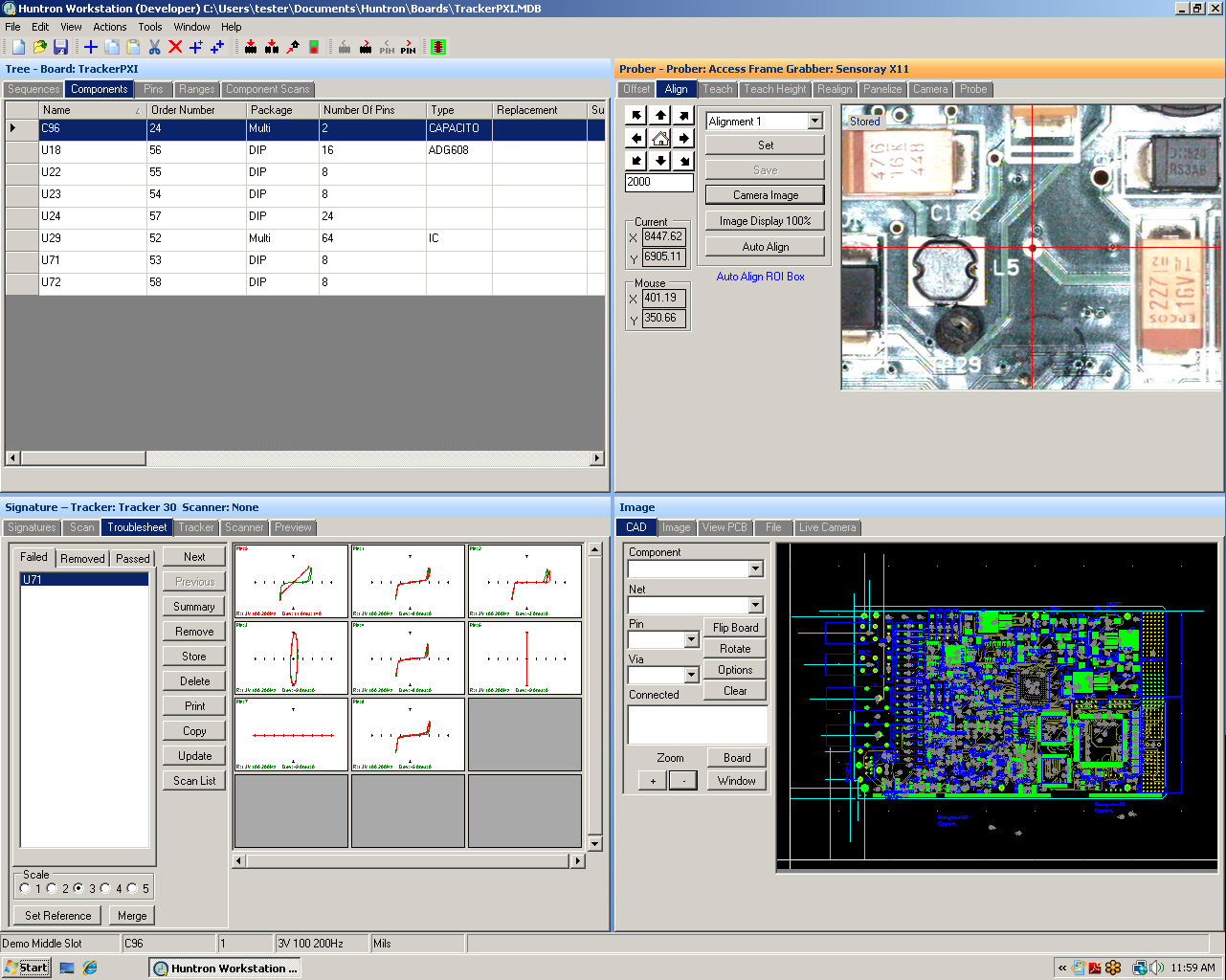Screen dimensions: 1226x980
Task: Move prober right with the right arrow
Action: (x=683, y=138)
